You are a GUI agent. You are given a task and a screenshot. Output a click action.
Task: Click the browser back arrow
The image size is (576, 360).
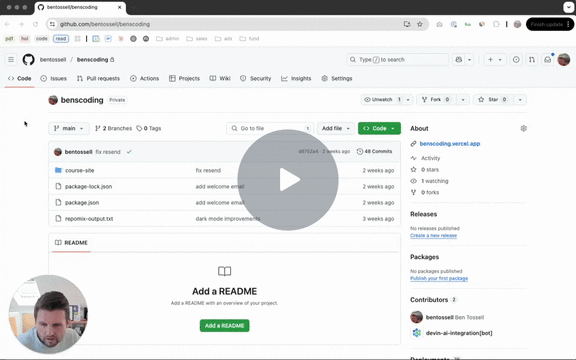coord(7,24)
